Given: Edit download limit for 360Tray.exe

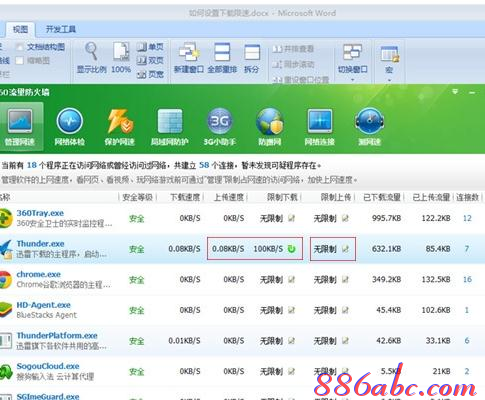Looking at the screenshot, I should (292, 218).
